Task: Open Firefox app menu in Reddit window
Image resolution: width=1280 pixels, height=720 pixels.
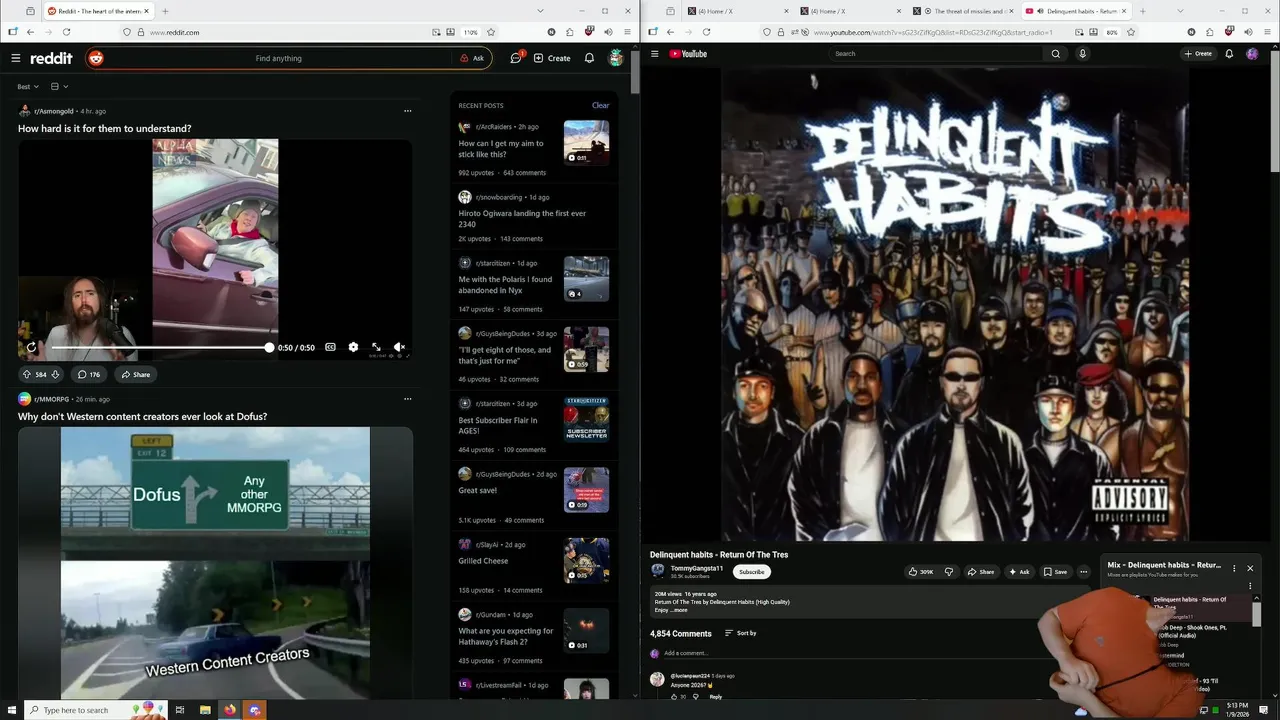Action: click(628, 32)
